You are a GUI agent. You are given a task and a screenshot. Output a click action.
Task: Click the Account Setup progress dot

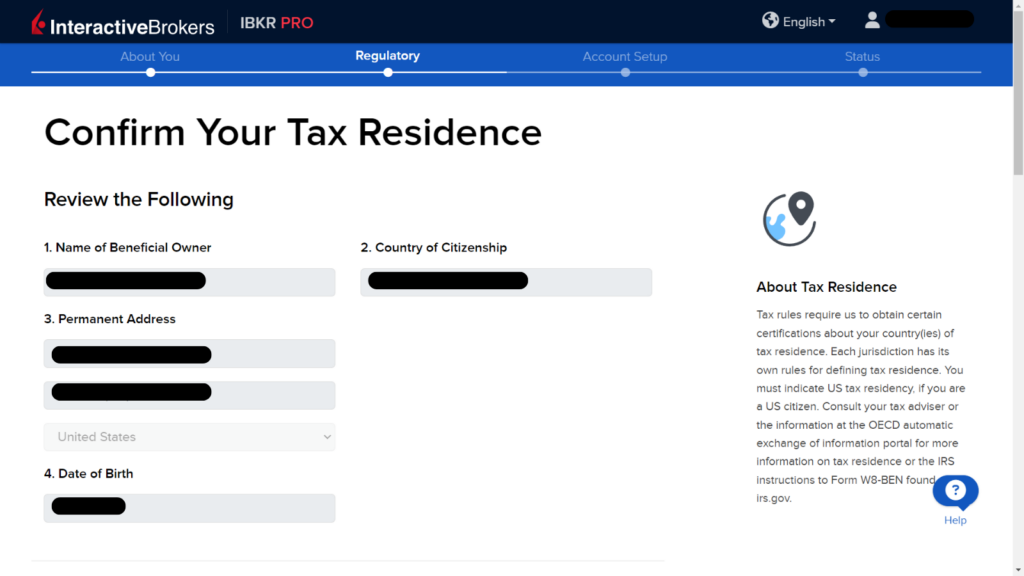[x=625, y=72]
